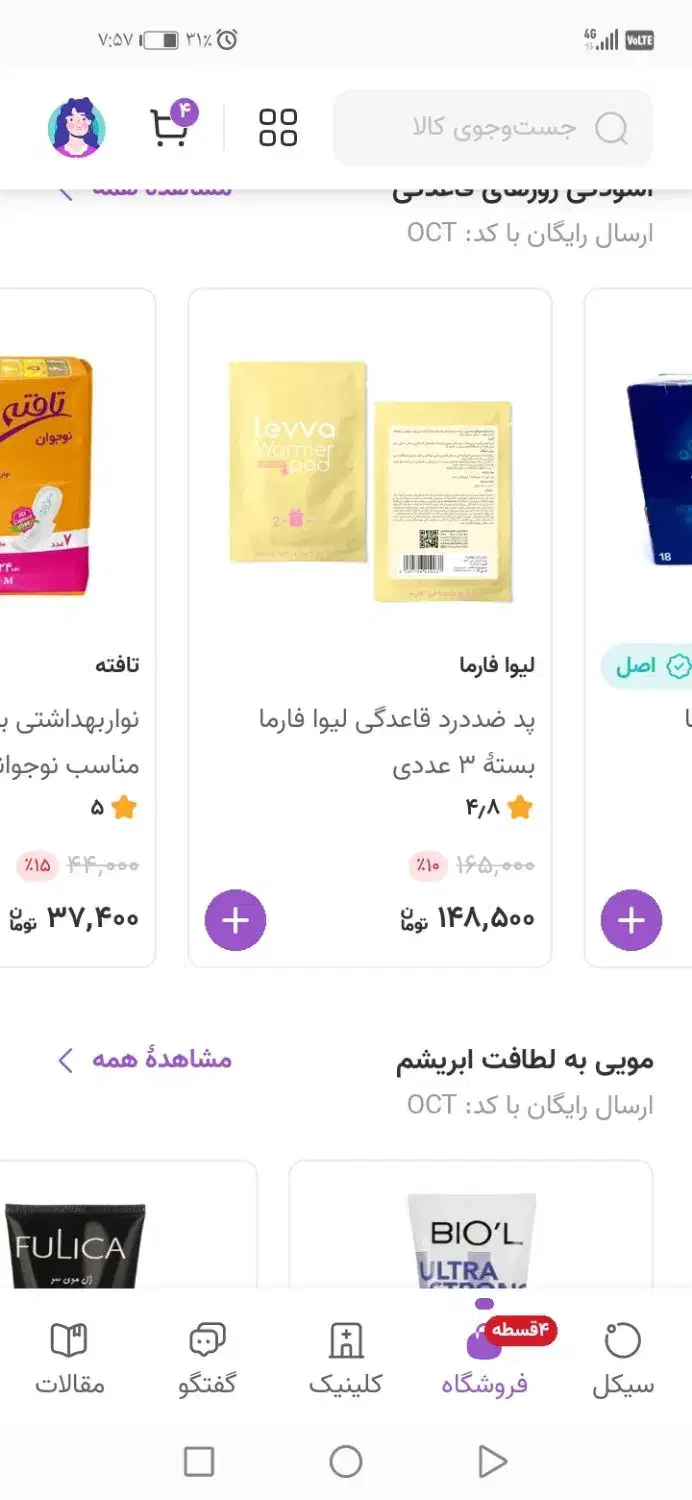Open the categories grid icon
This screenshot has height=1500, width=692.
point(278,128)
